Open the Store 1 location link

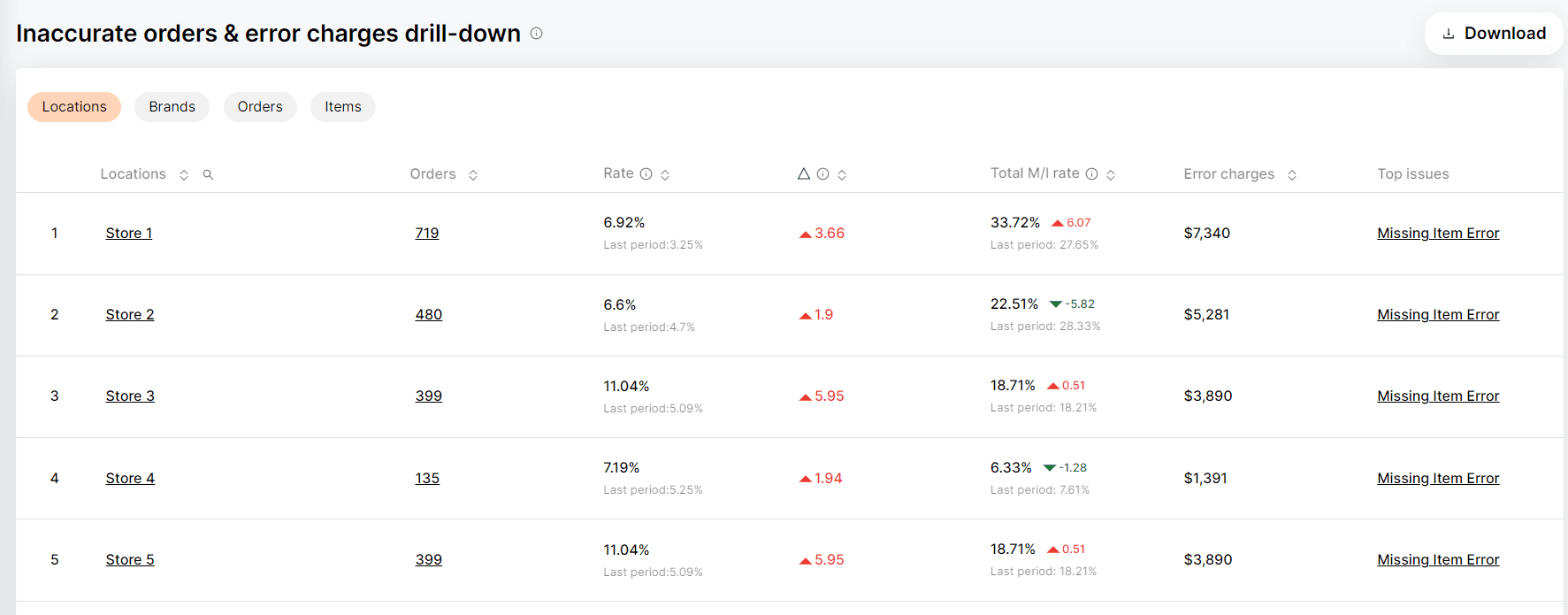[x=129, y=234]
